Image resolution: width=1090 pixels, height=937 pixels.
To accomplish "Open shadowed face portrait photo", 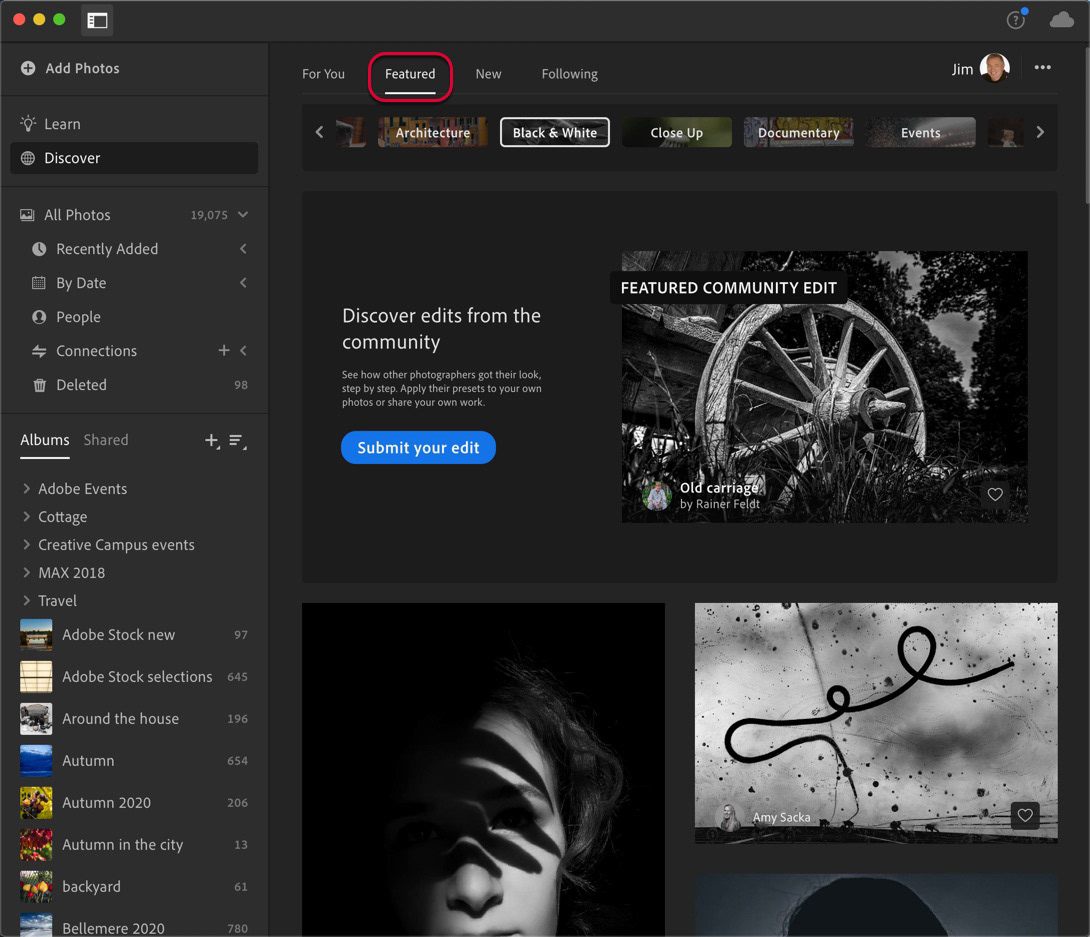I will pos(483,769).
